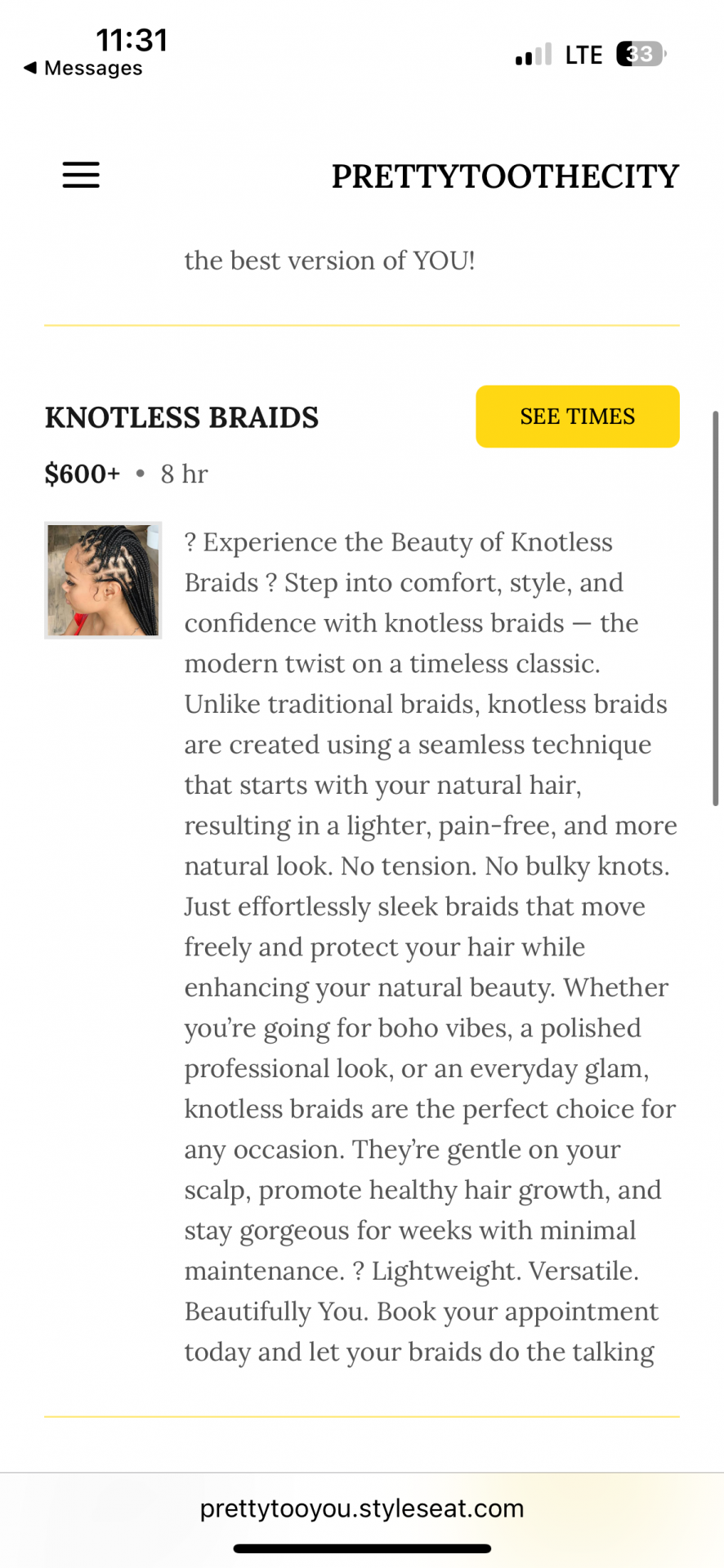
Task: Tap the Messages return label
Action: click(93, 69)
